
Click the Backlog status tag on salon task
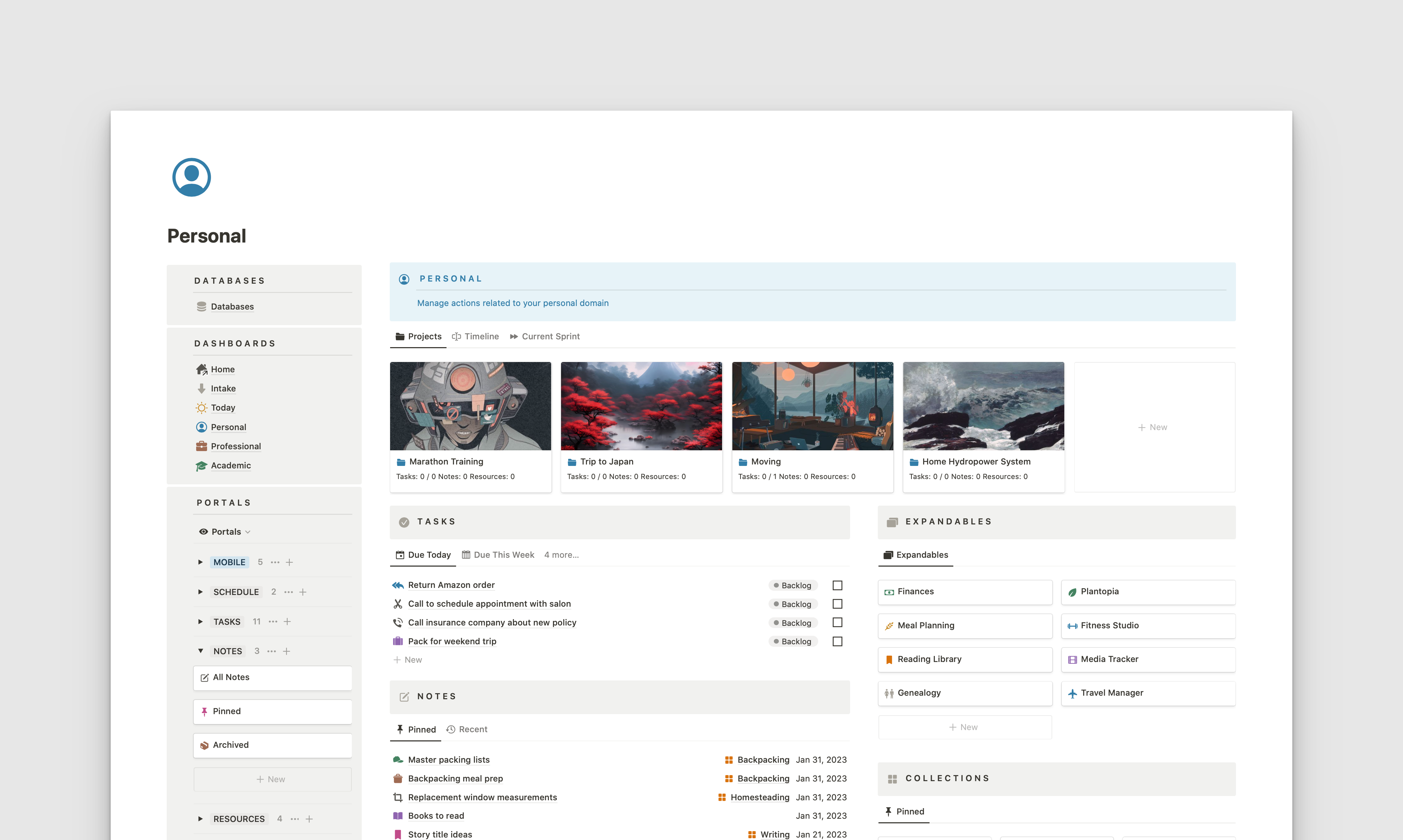pyautogui.click(x=792, y=604)
